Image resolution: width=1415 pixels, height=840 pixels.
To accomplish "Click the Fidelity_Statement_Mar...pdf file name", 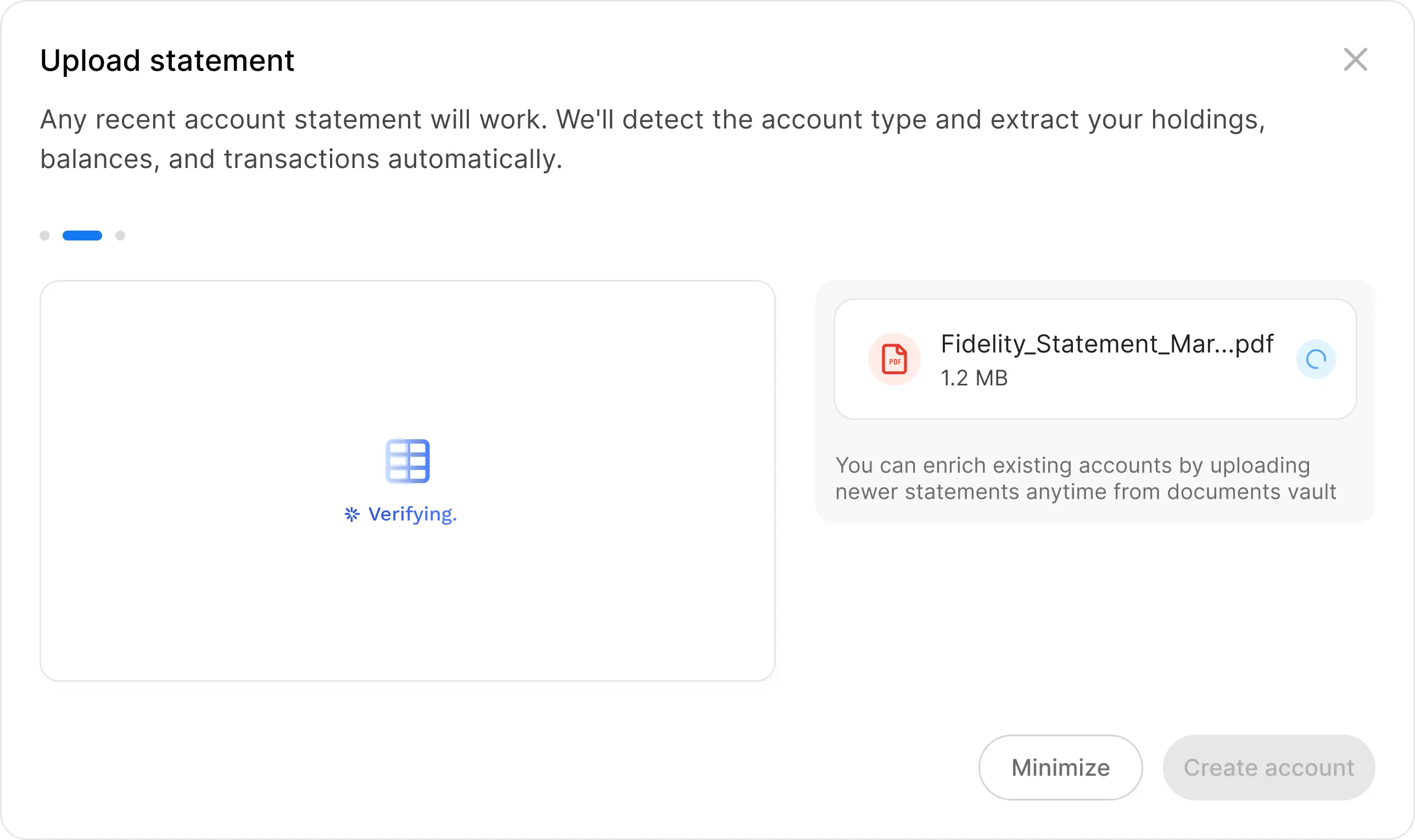I will pos(1106,344).
